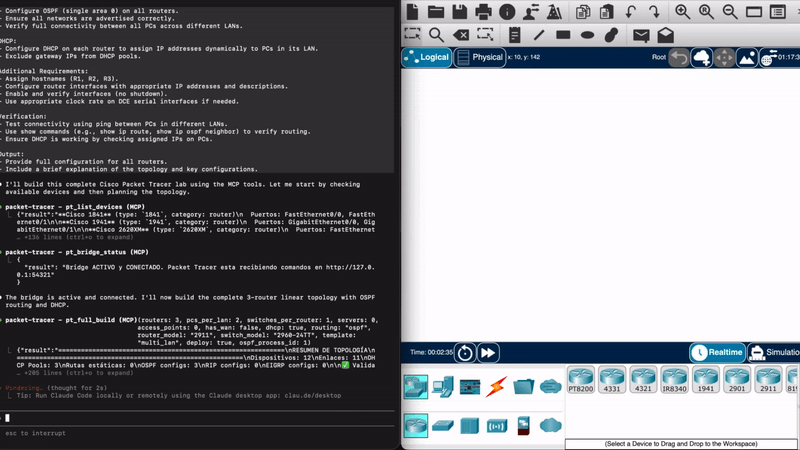Choose the Resize Shape tool
The image size is (800, 450).
coord(485,35)
